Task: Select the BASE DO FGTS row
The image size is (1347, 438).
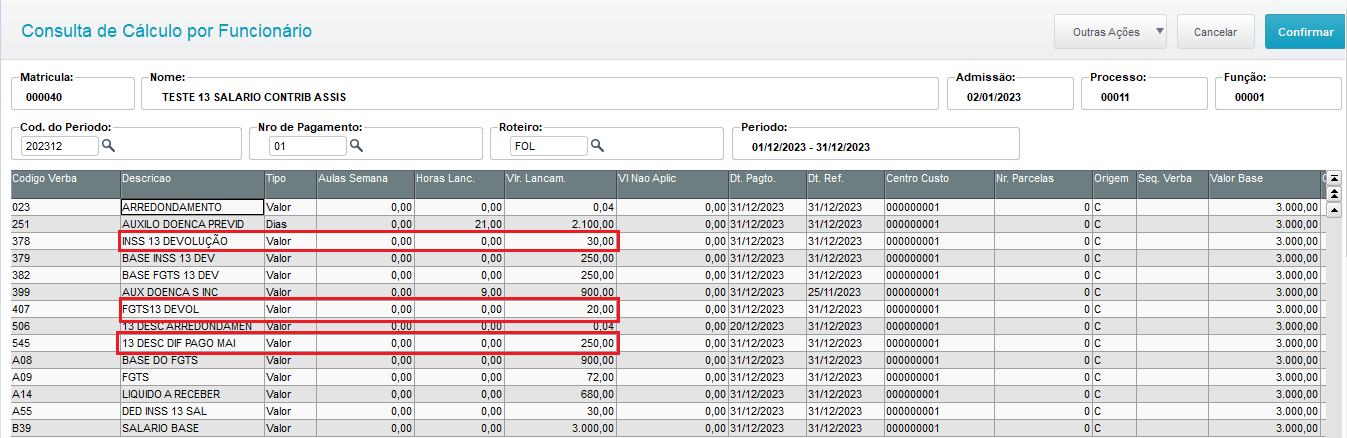Action: click(x=666, y=360)
